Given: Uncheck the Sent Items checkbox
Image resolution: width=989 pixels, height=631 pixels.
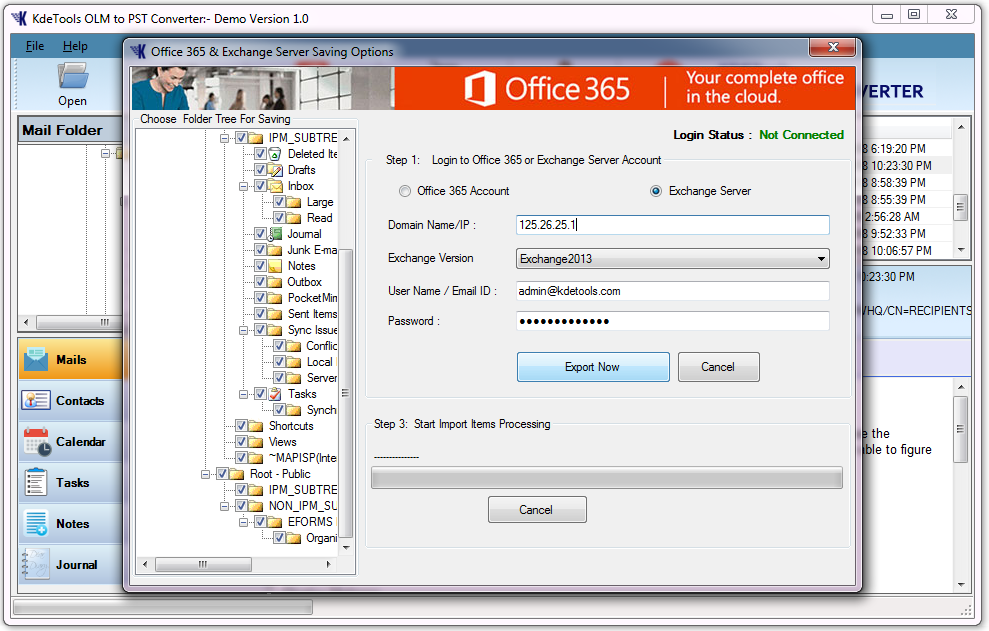Looking at the screenshot, I should [x=260, y=314].
